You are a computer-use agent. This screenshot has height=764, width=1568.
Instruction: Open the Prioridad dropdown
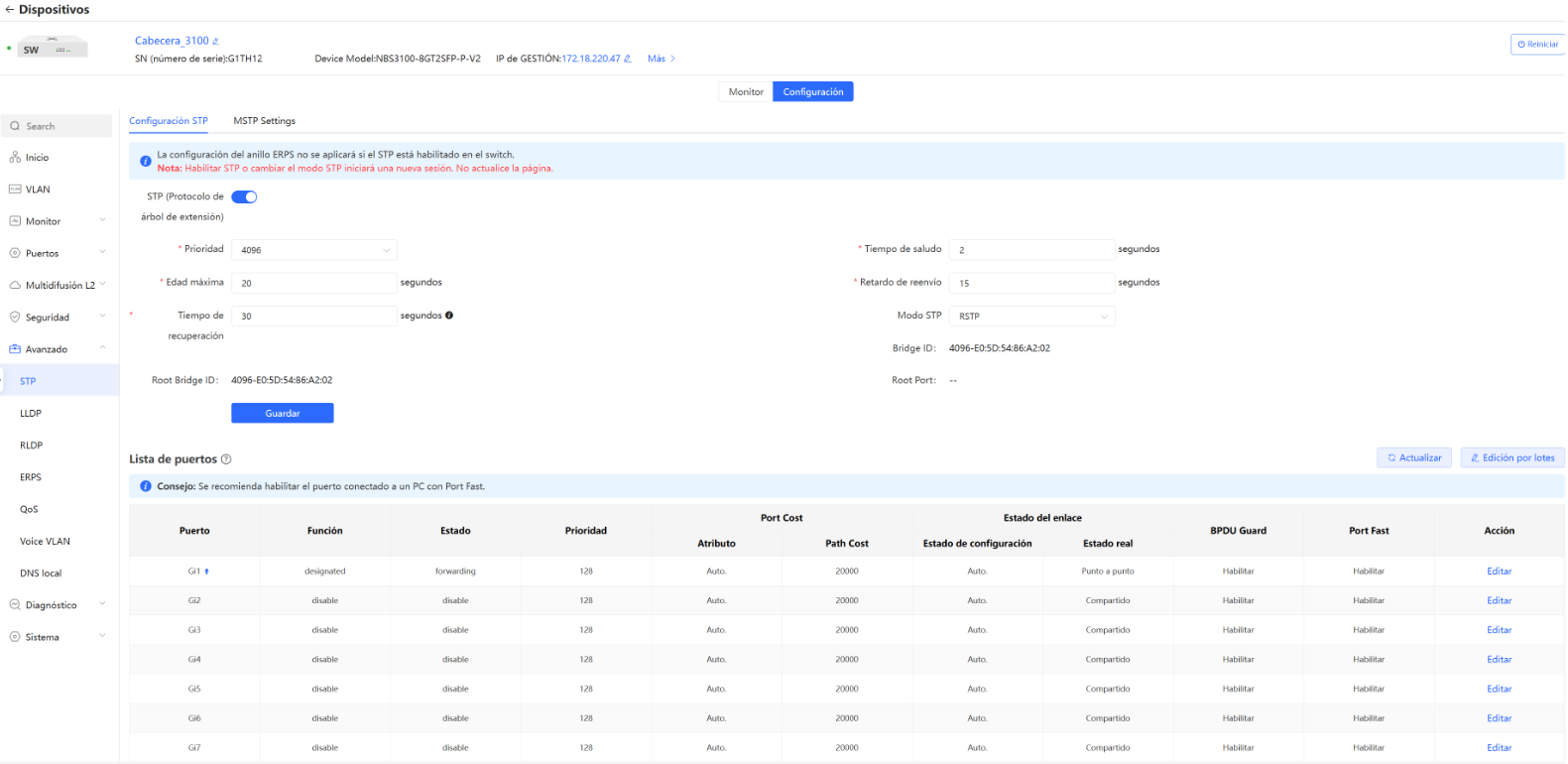point(314,250)
